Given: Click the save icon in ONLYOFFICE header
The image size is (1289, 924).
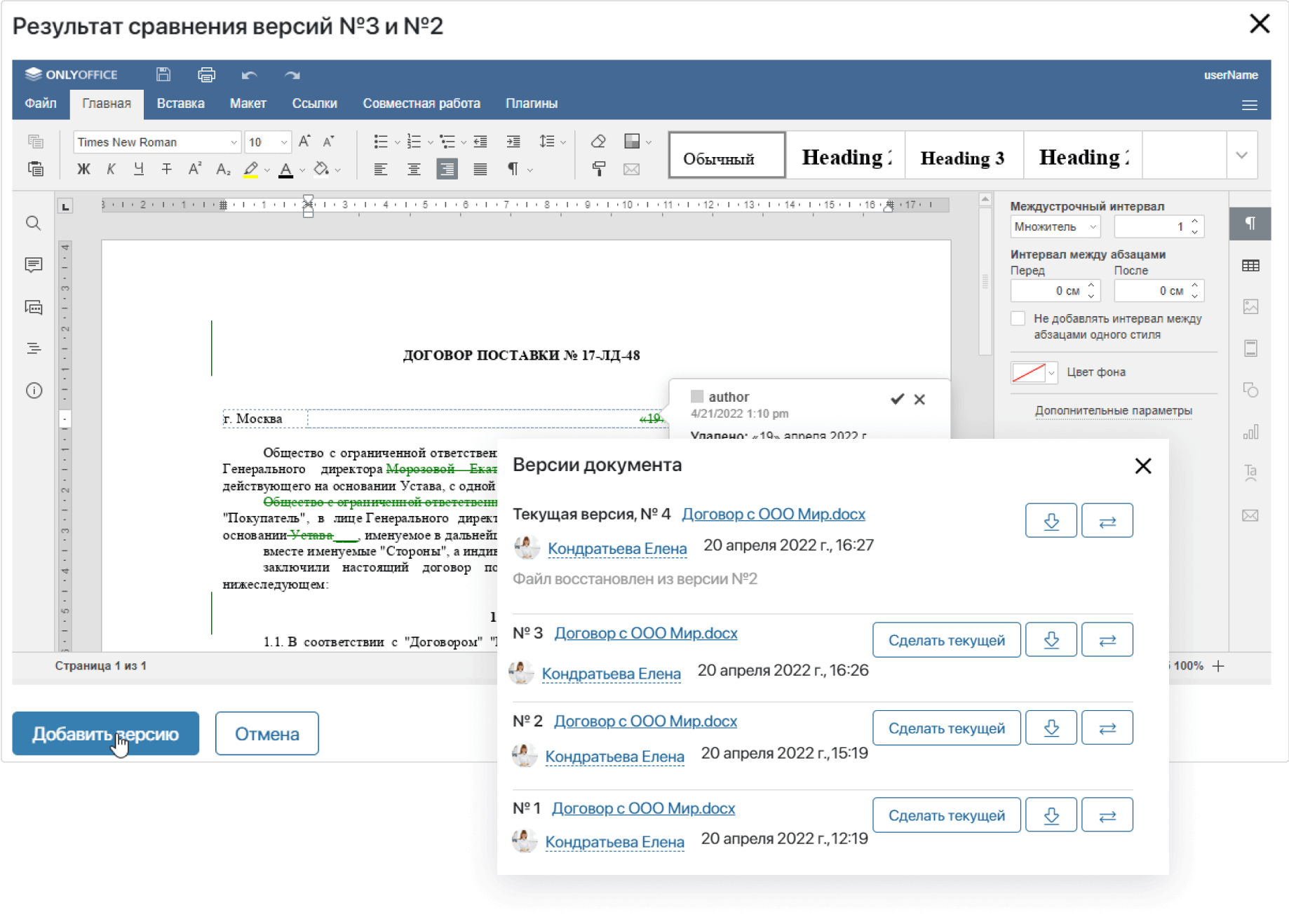Looking at the screenshot, I should [163, 74].
